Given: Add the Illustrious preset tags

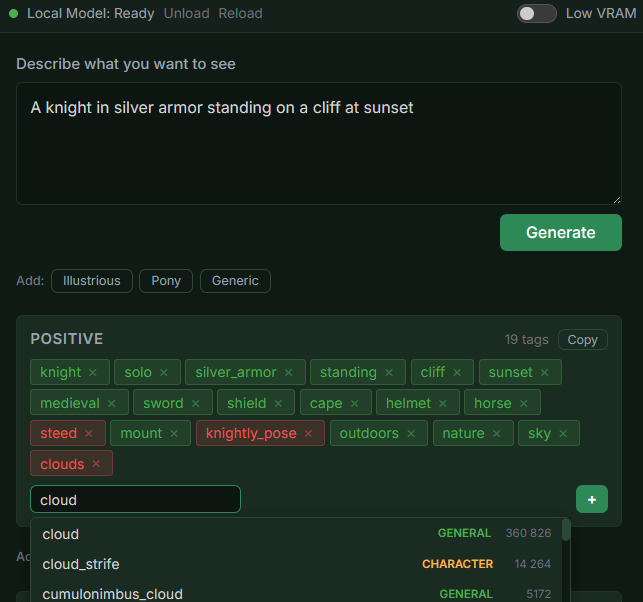Looking at the screenshot, I should point(92,281).
